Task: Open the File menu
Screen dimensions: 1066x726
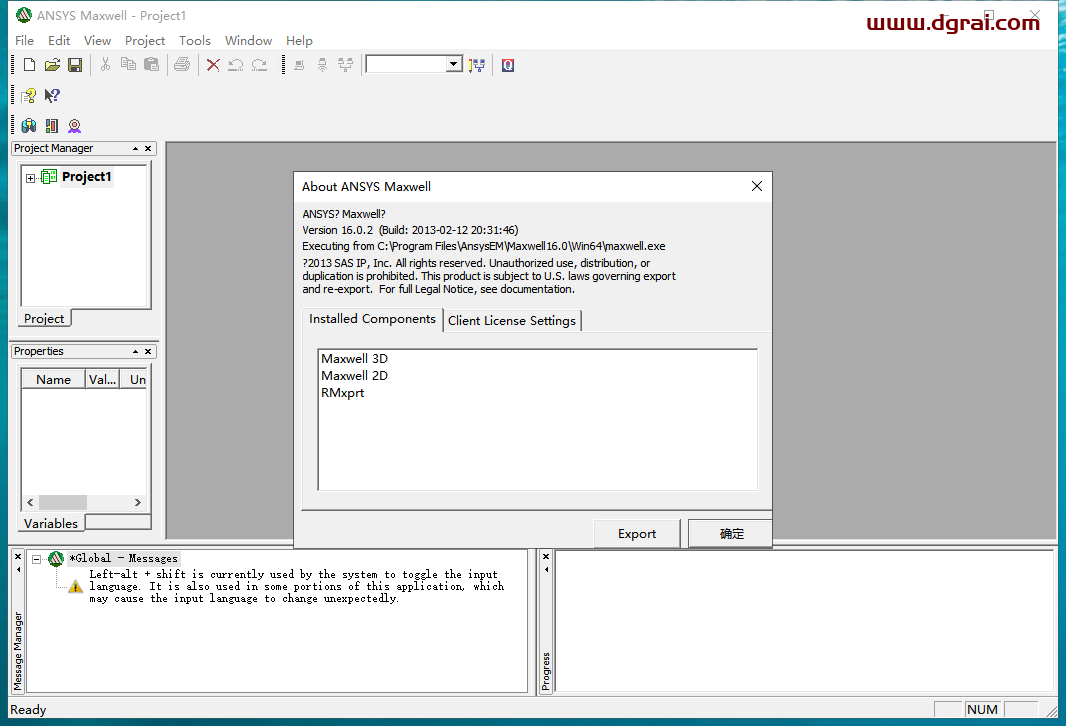Action: coord(24,41)
